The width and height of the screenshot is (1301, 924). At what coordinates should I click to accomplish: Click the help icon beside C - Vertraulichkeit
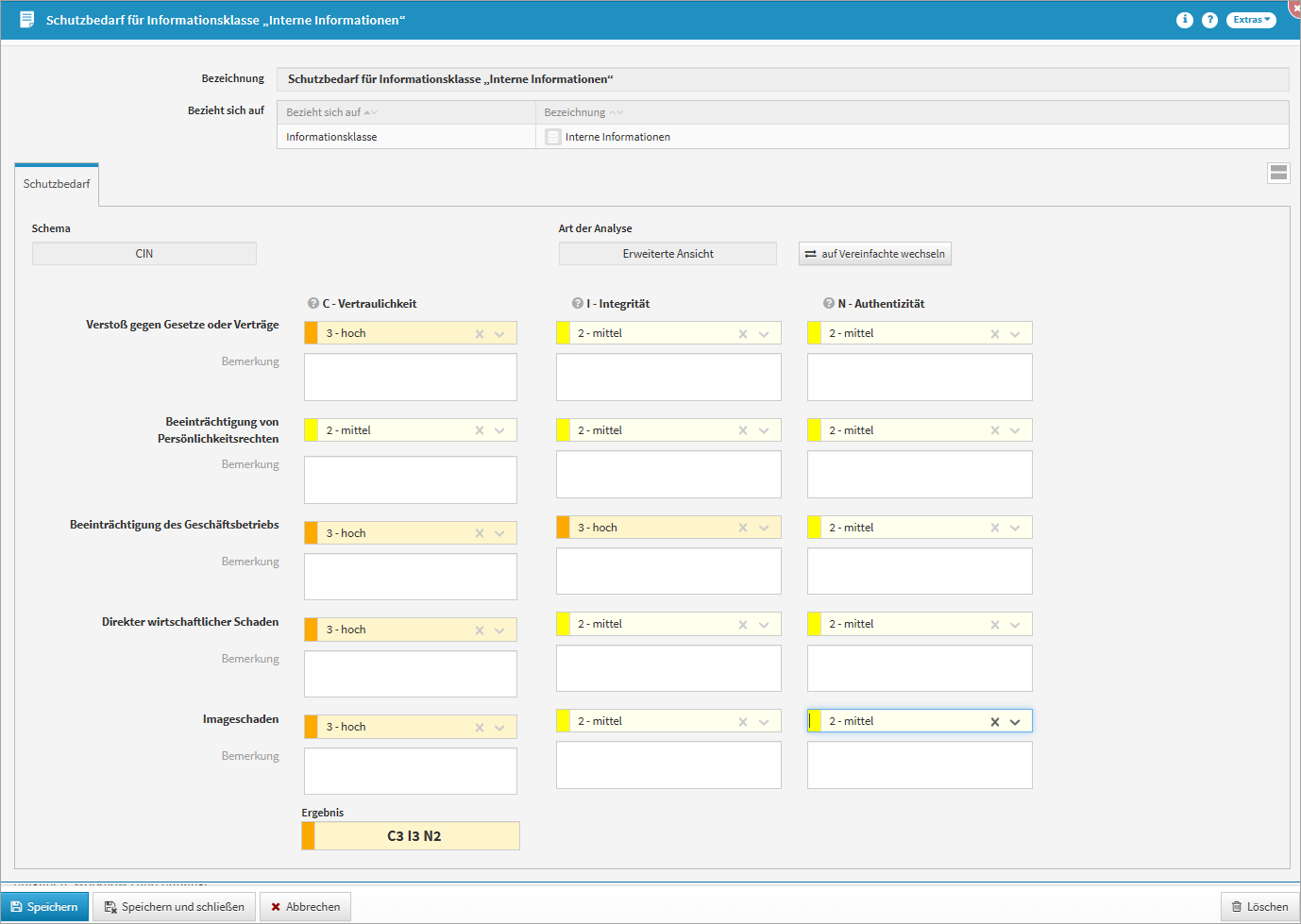[313, 304]
